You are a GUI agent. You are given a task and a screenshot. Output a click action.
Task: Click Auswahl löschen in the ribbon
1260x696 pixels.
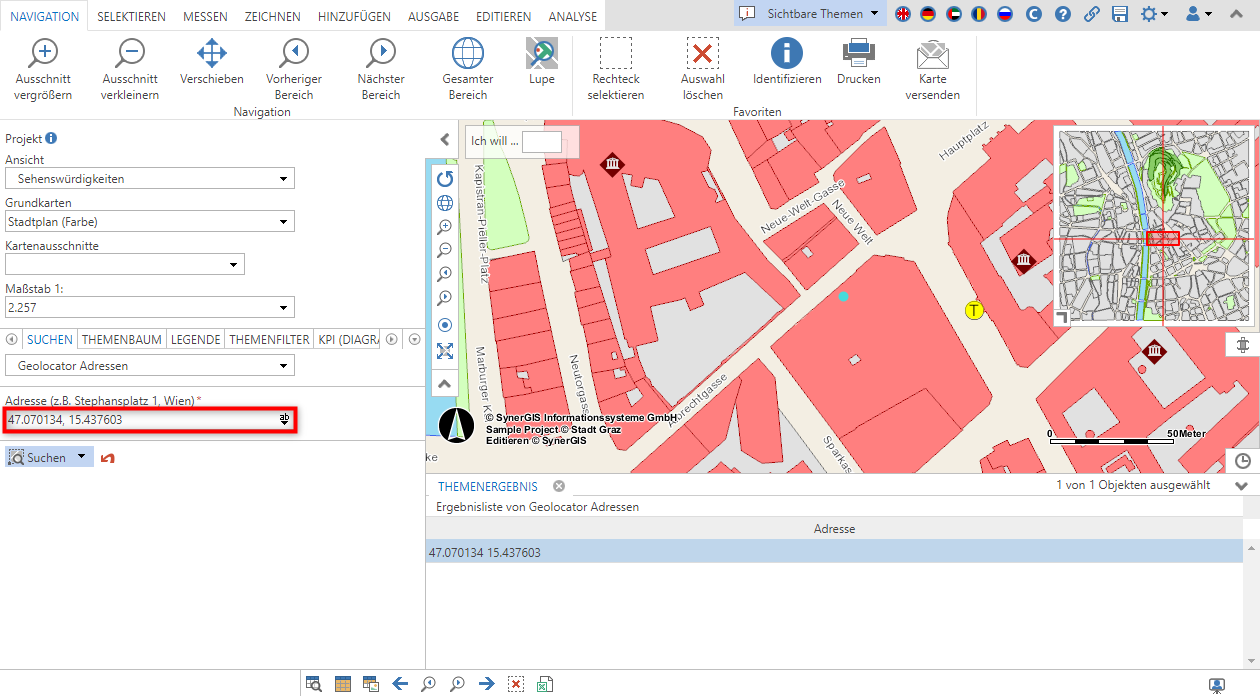point(702,70)
